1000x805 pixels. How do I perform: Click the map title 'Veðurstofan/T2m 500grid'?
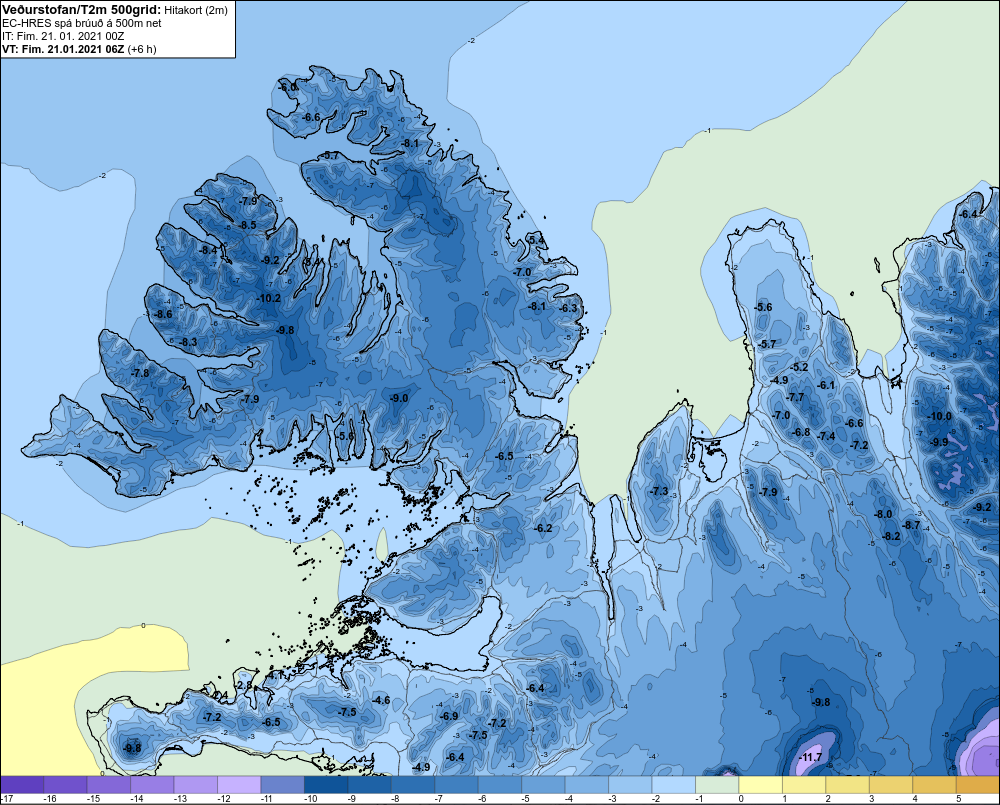pyautogui.click(x=82, y=10)
